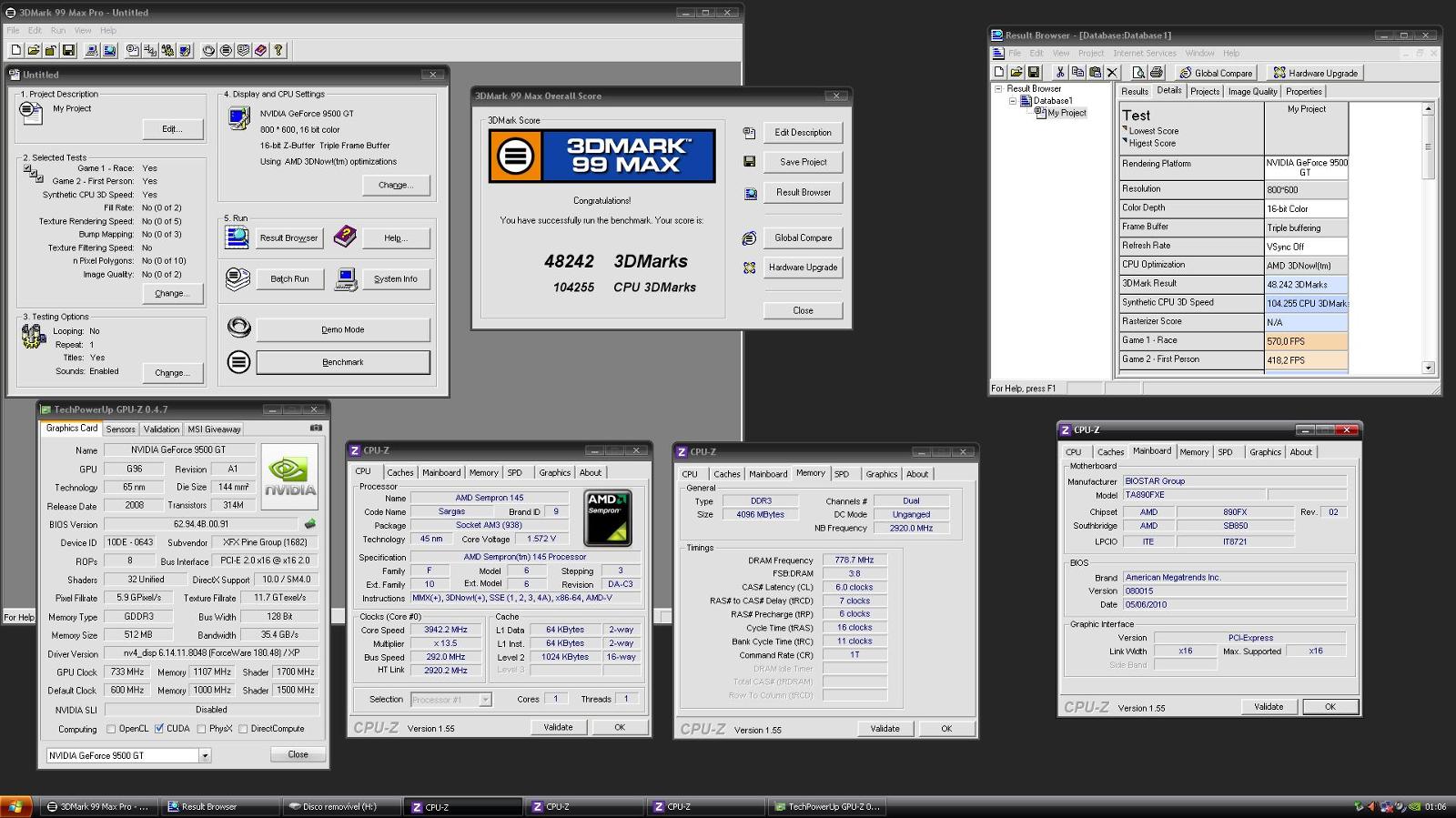Open the graphics card dropdown in GPU-Z

[205, 755]
